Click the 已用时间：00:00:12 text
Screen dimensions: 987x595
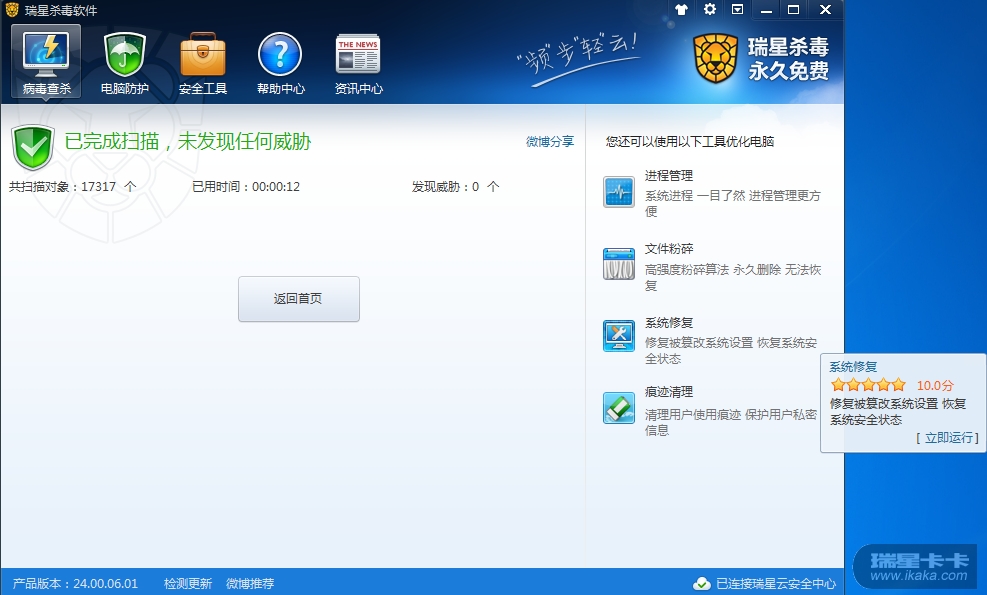245,186
